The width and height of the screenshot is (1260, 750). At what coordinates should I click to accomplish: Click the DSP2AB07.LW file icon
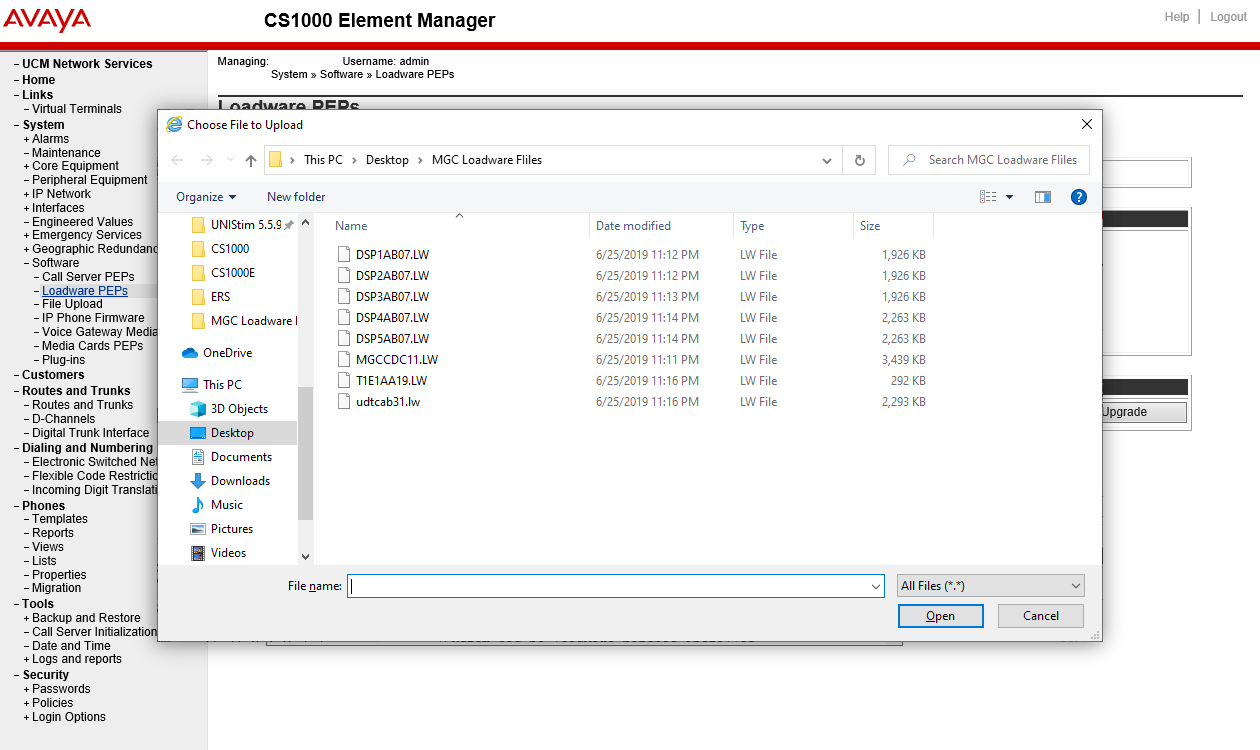344,276
